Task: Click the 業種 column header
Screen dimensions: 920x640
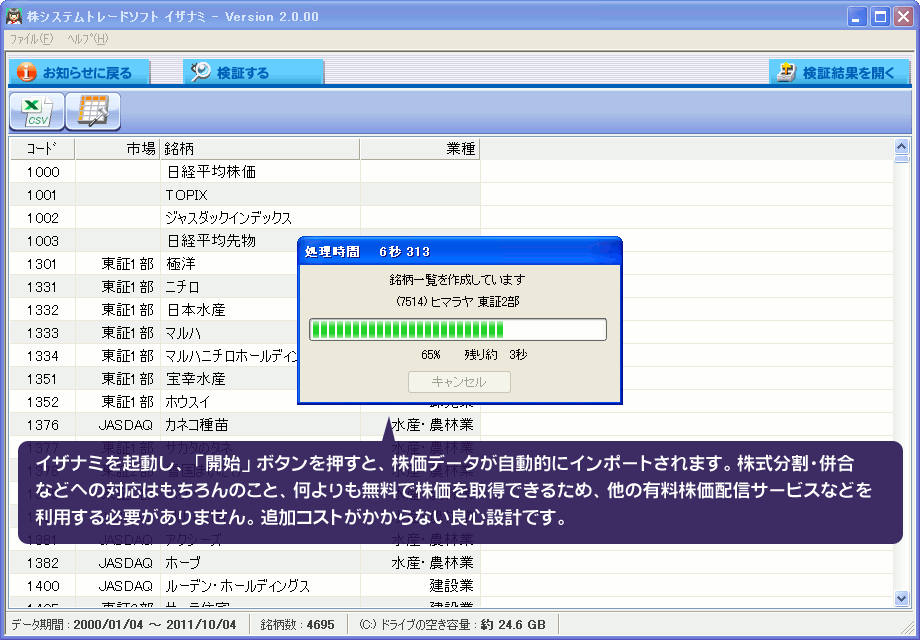Action: pyautogui.click(x=420, y=149)
